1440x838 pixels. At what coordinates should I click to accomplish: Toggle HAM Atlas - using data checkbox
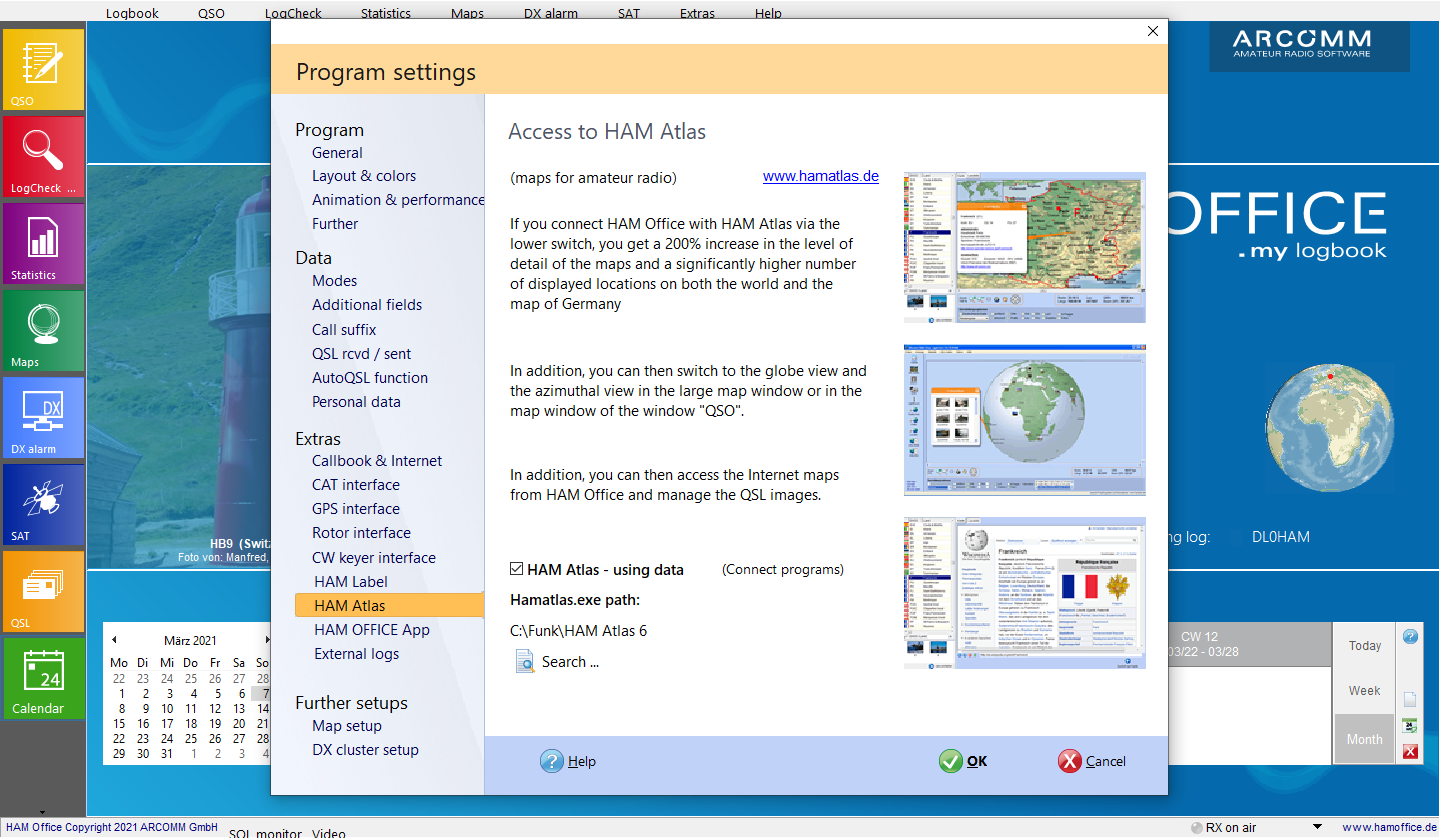pyautogui.click(x=517, y=569)
